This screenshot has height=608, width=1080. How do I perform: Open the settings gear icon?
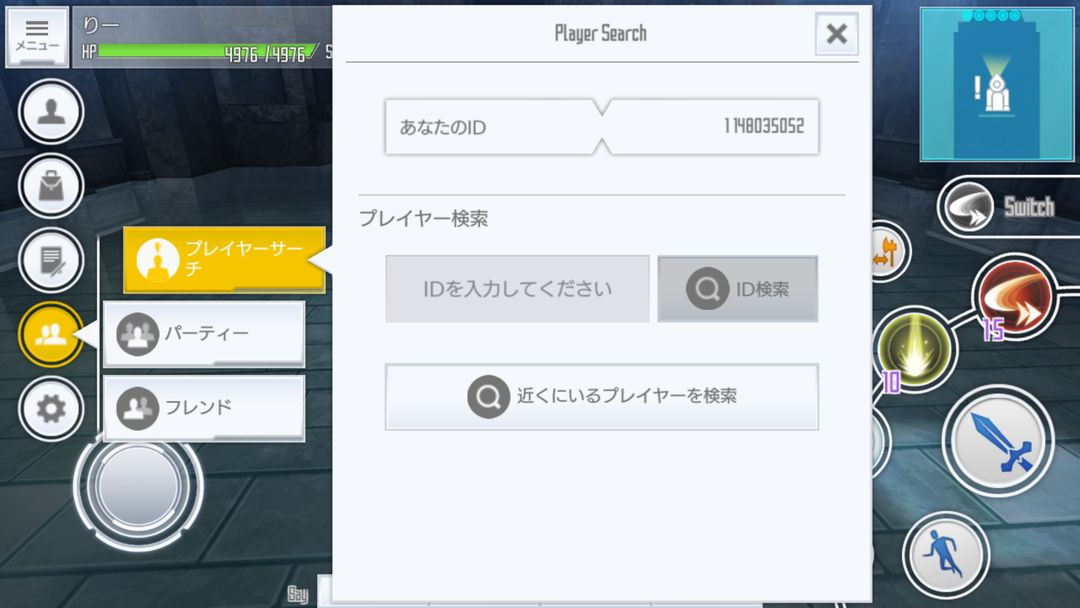click(50, 408)
